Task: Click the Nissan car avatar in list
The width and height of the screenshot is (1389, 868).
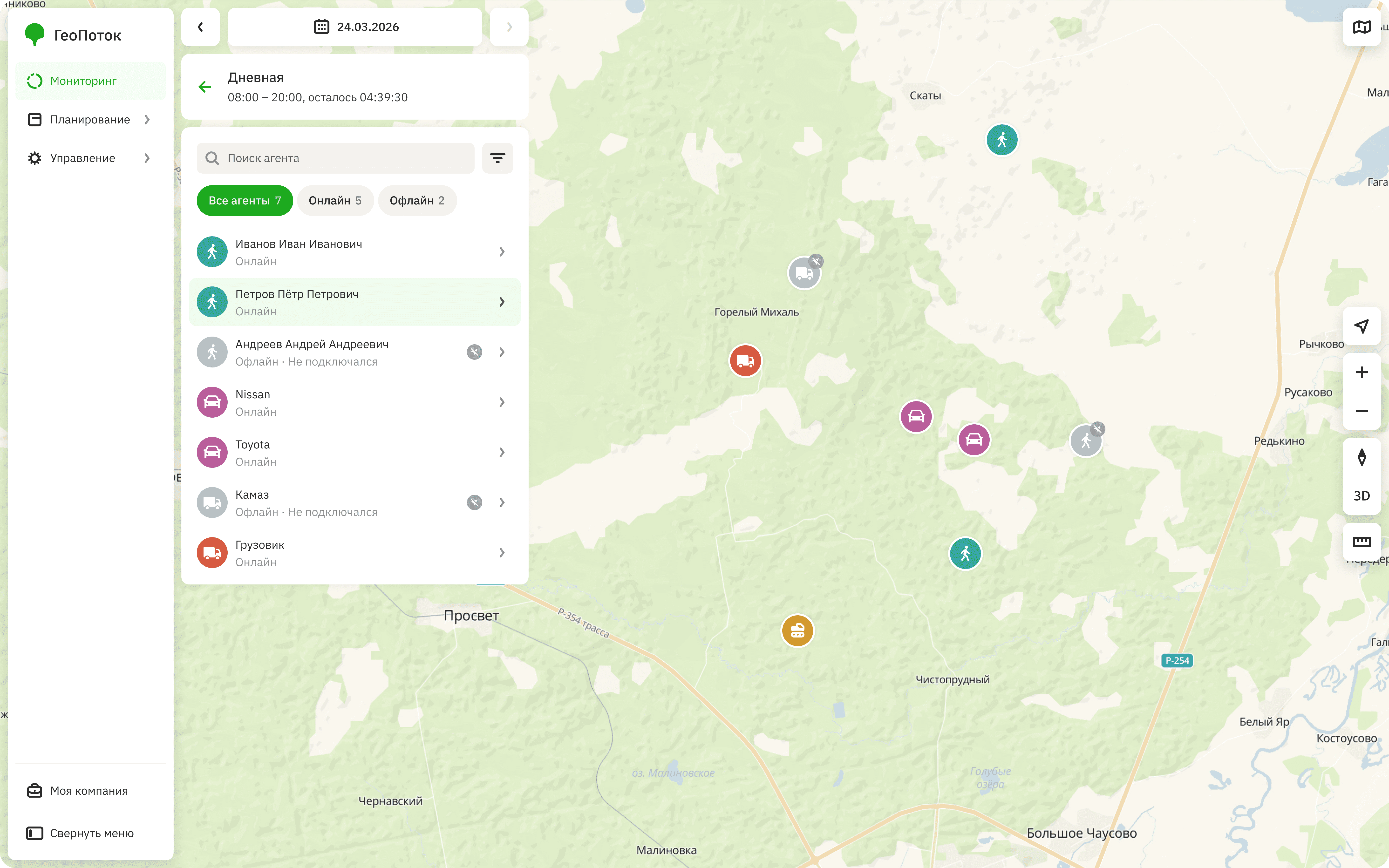Action: pyautogui.click(x=212, y=402)
